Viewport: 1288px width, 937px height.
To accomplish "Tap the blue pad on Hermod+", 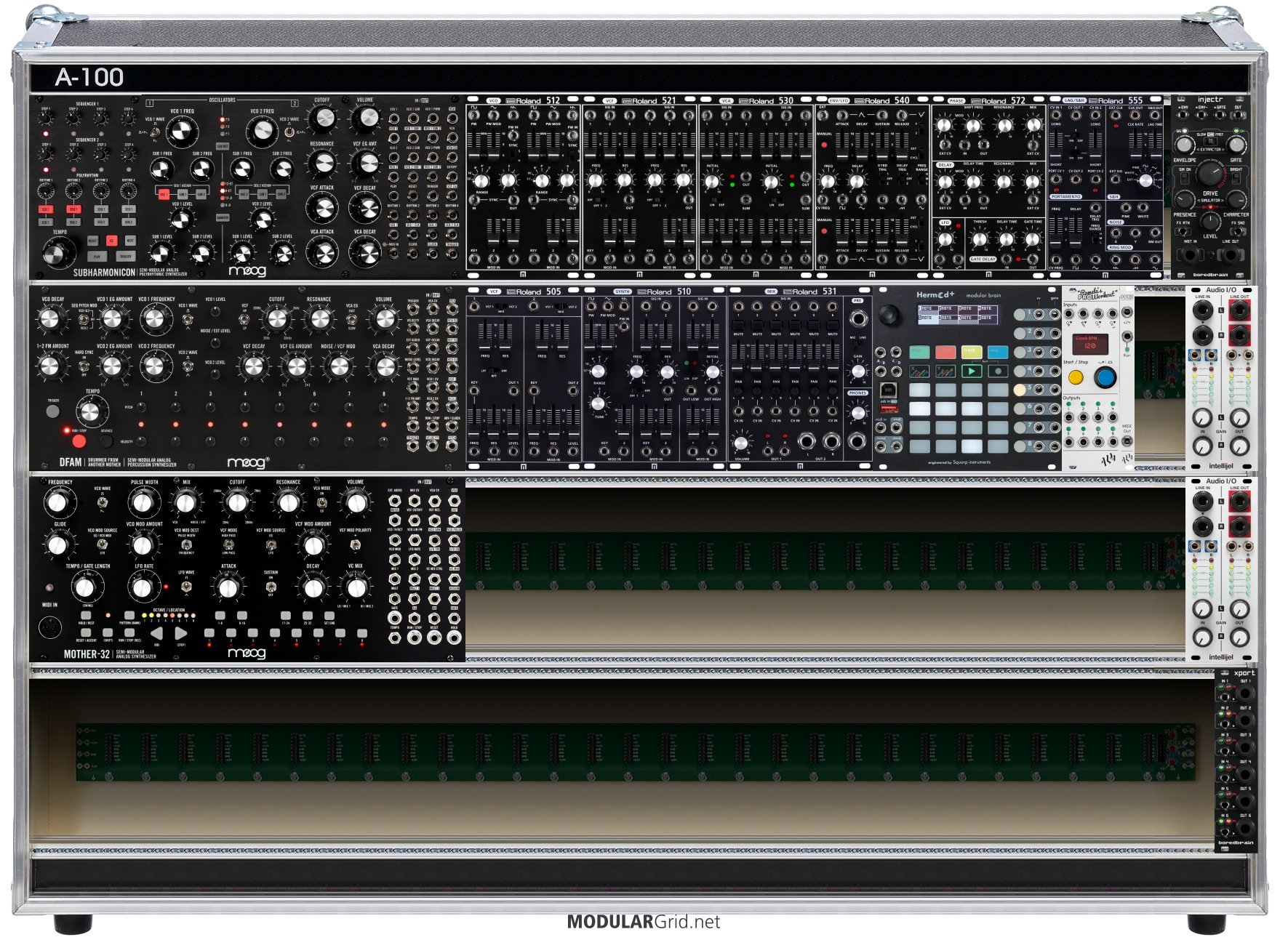I will point(998,353).
